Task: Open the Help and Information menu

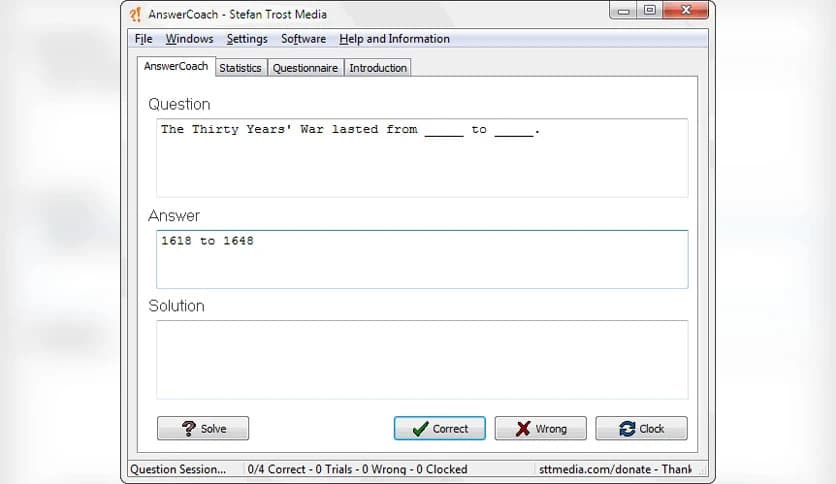Action: point(395,39)
